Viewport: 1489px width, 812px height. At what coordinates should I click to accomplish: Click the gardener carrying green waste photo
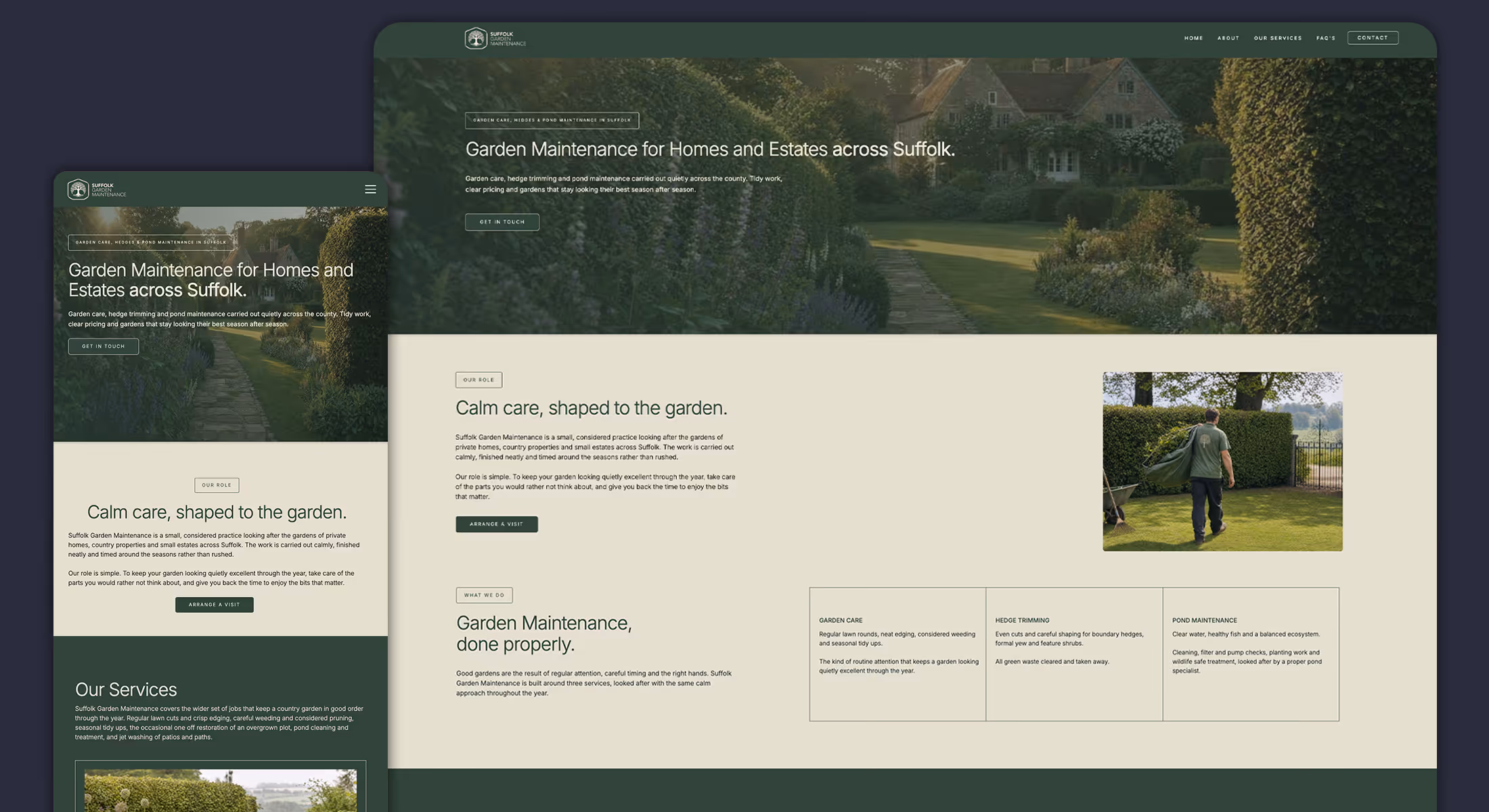pos(1222,461)
